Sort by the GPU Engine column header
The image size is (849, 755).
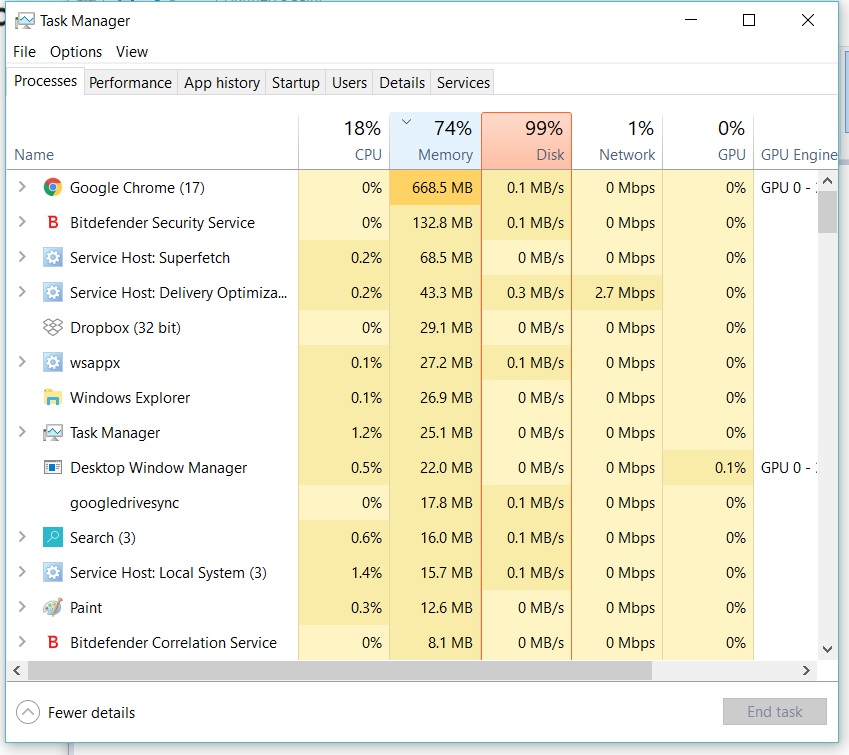[796, 141]
